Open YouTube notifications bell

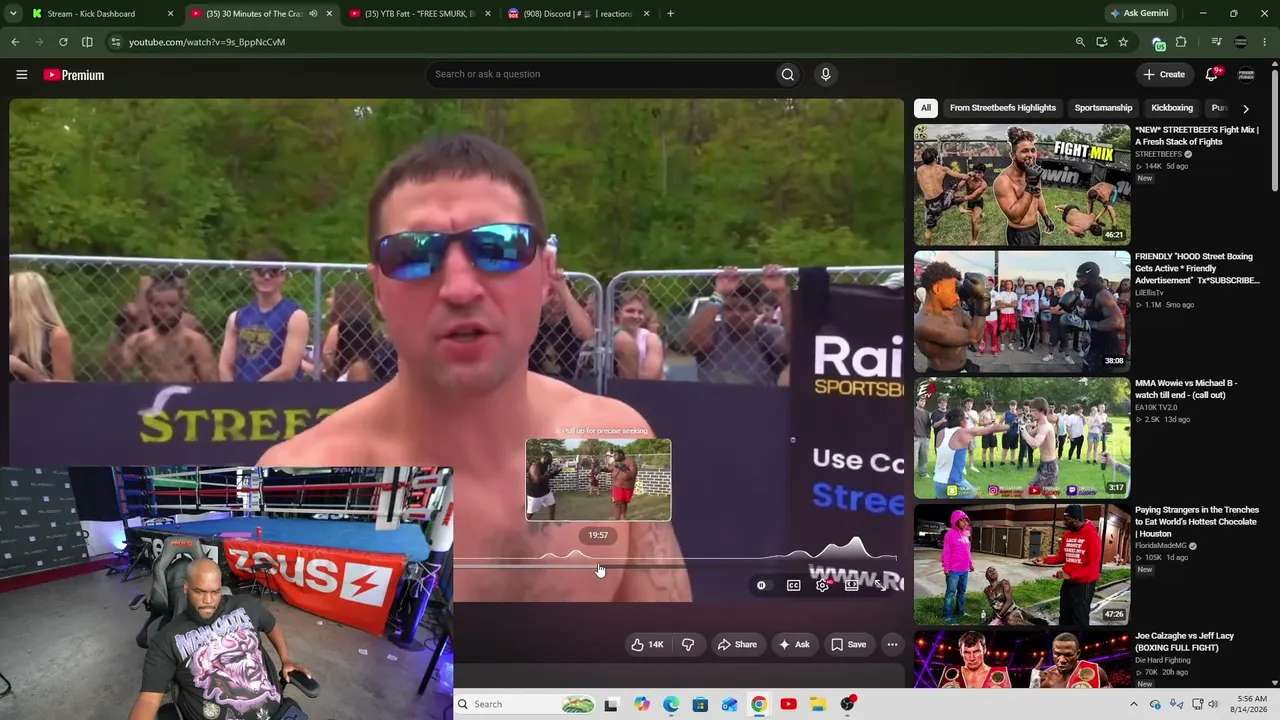[x=1212, y=74]
